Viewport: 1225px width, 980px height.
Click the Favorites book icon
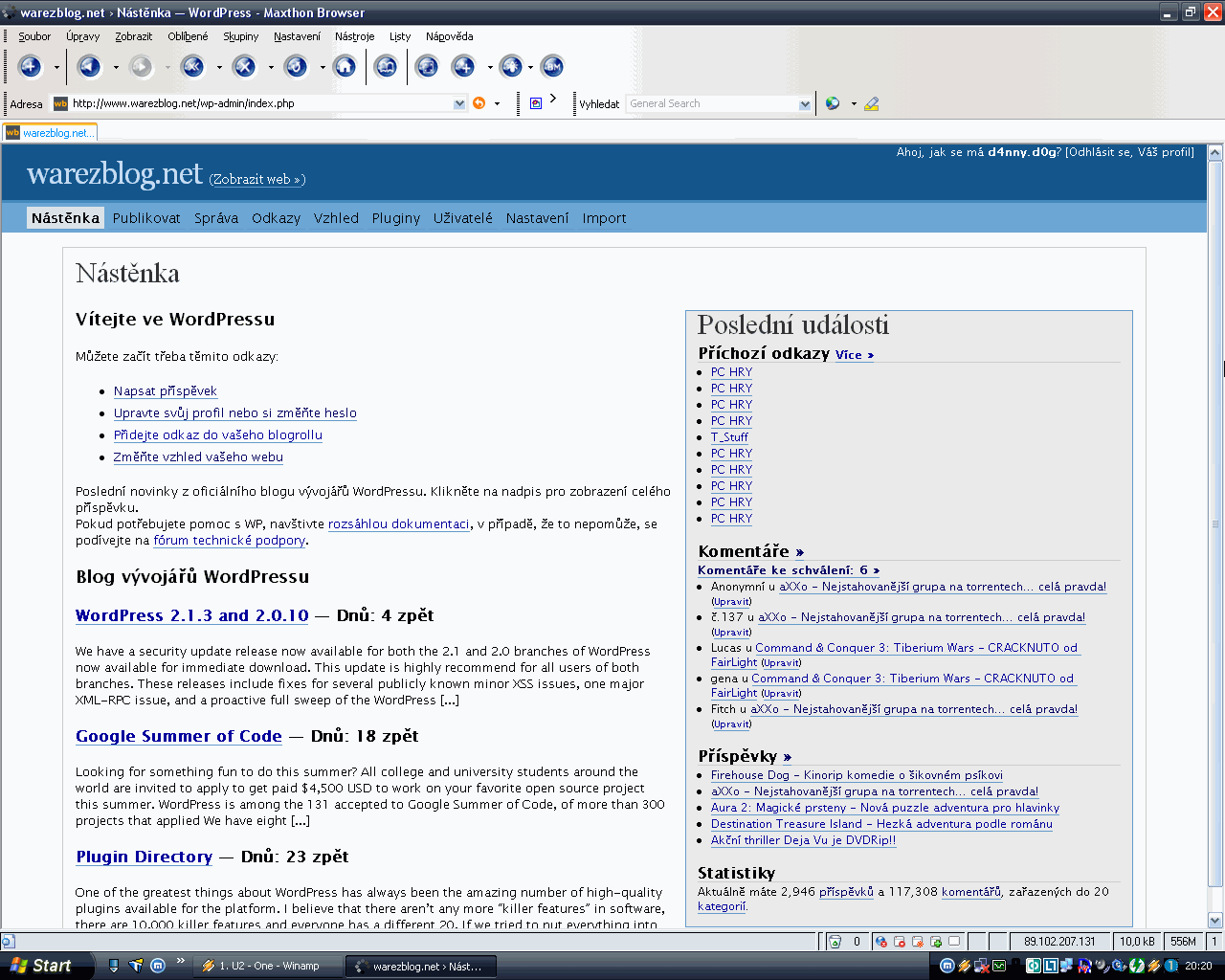tap(386, 67)
